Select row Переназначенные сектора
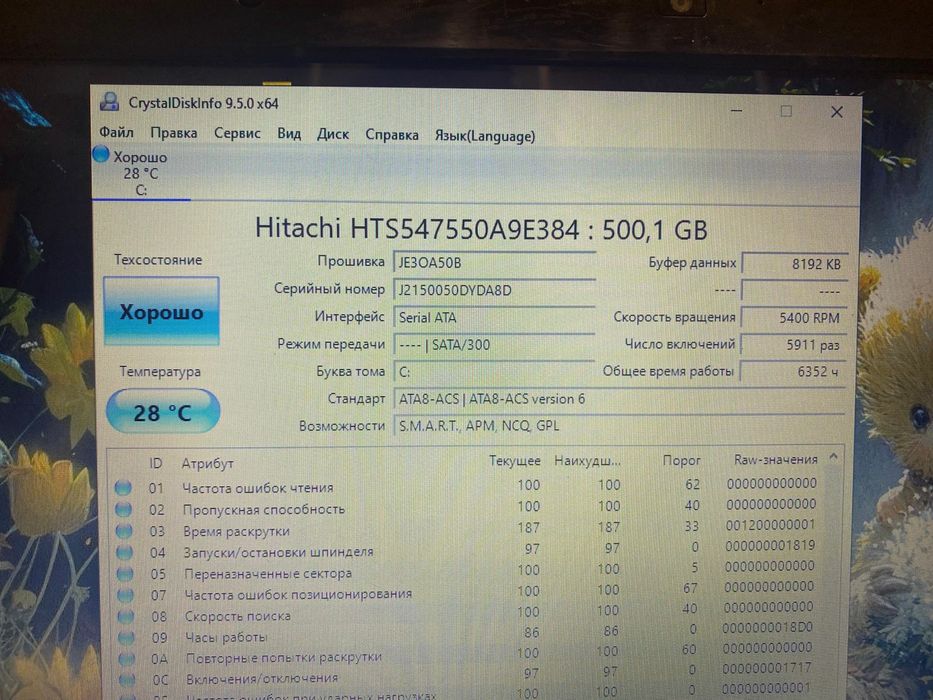This screenshot has width=933, height=700. click(x=467, y=571)
